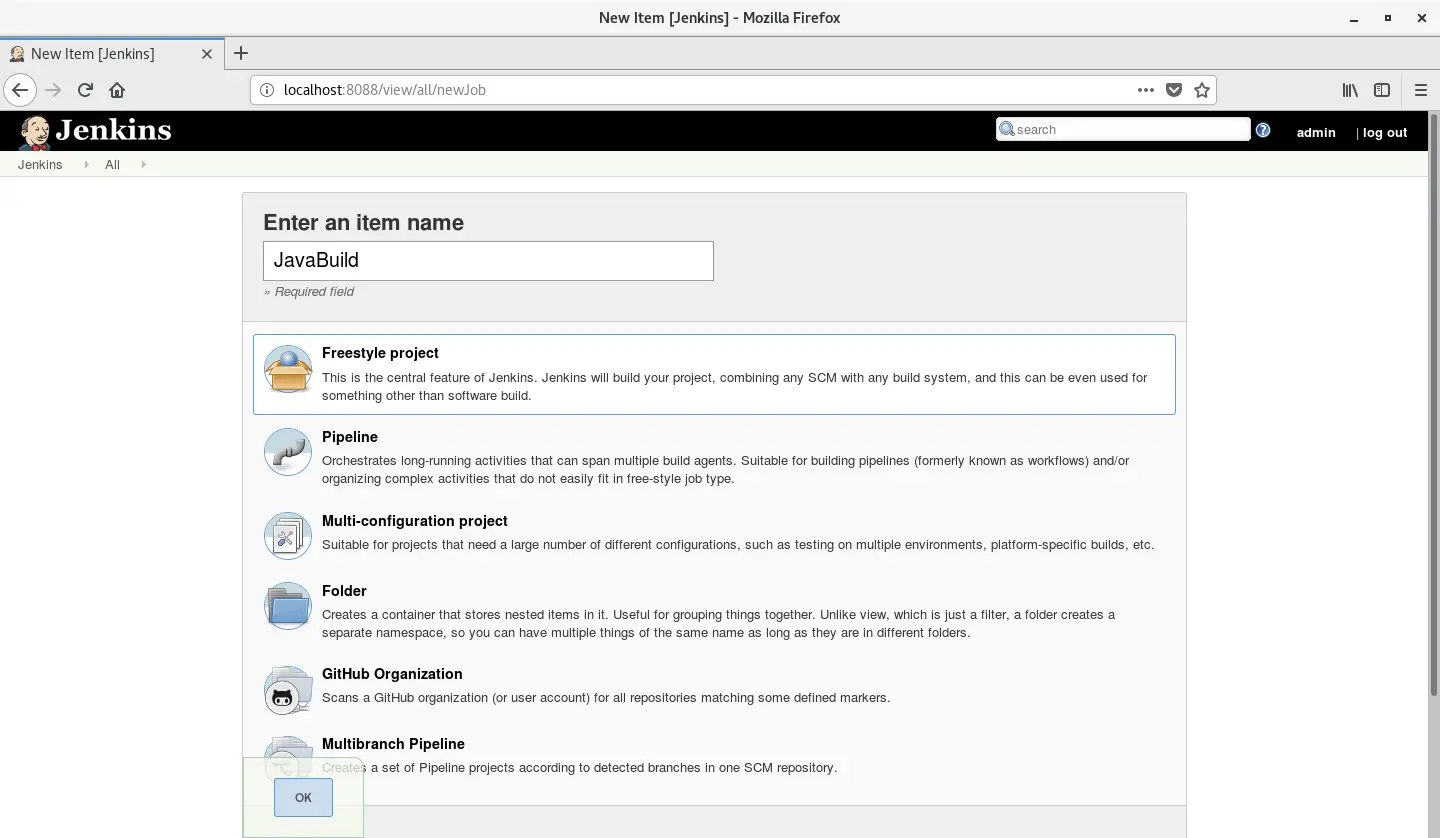1440x838 pixels.
Task: Expand the Jenkins breadcrumb arrow
Action: [86, 164]
